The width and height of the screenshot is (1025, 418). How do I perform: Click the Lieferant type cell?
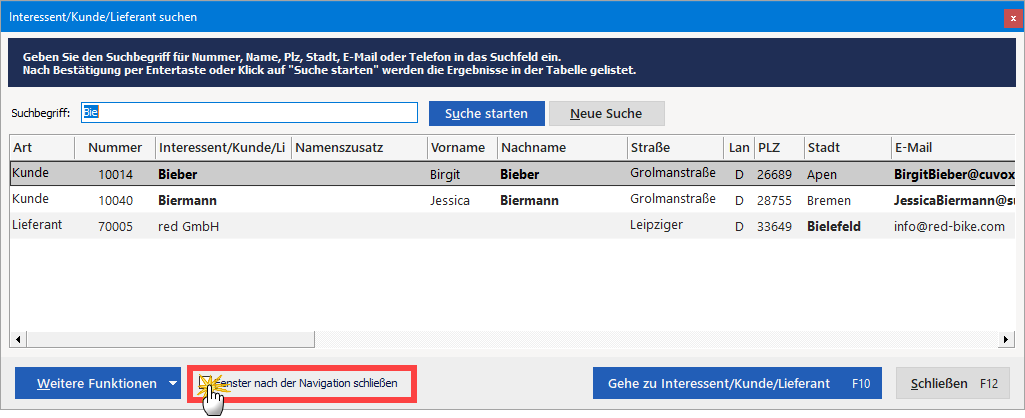[x=37, y=225]
